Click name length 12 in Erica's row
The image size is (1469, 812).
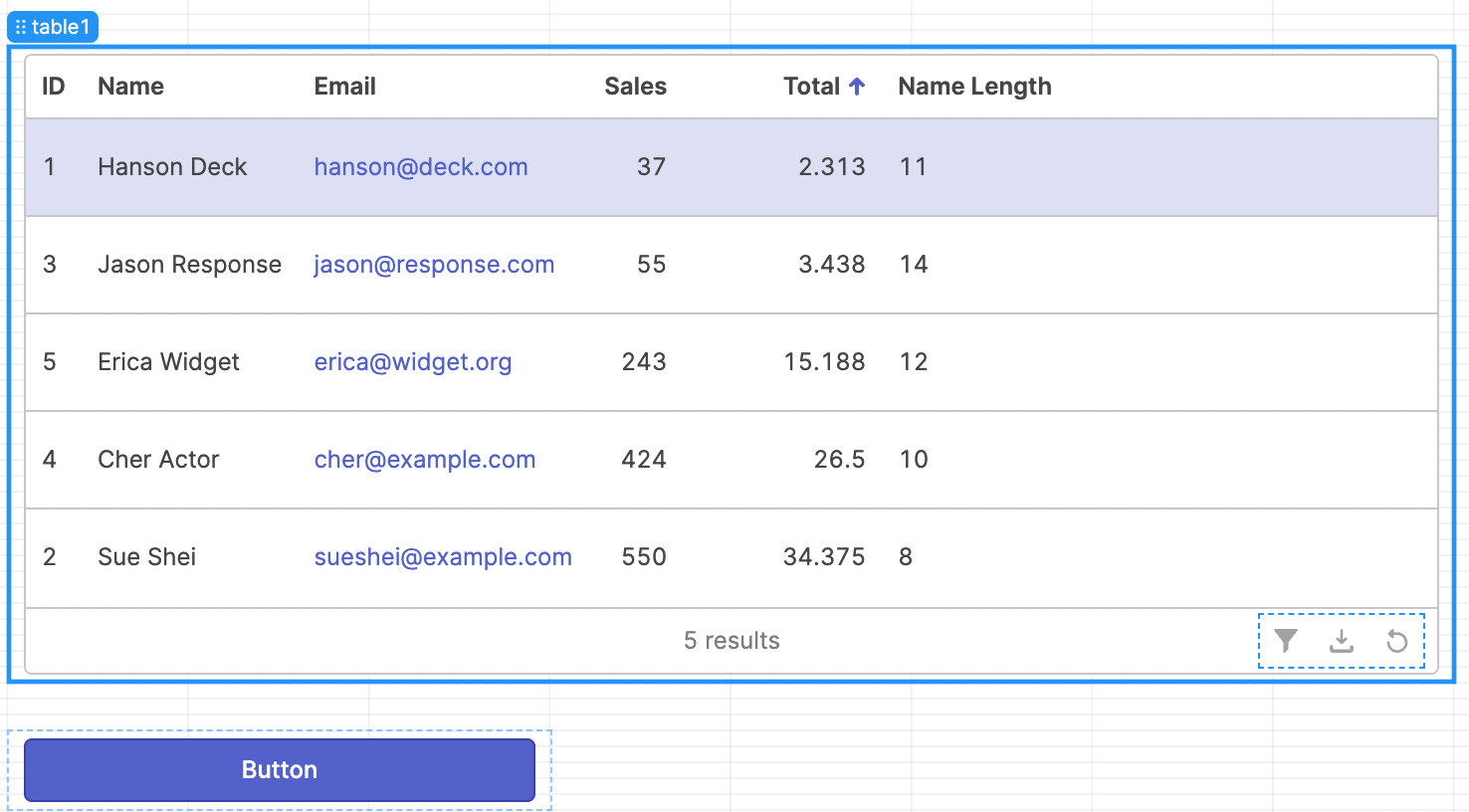pyautogui.click(x=914, y=362)
